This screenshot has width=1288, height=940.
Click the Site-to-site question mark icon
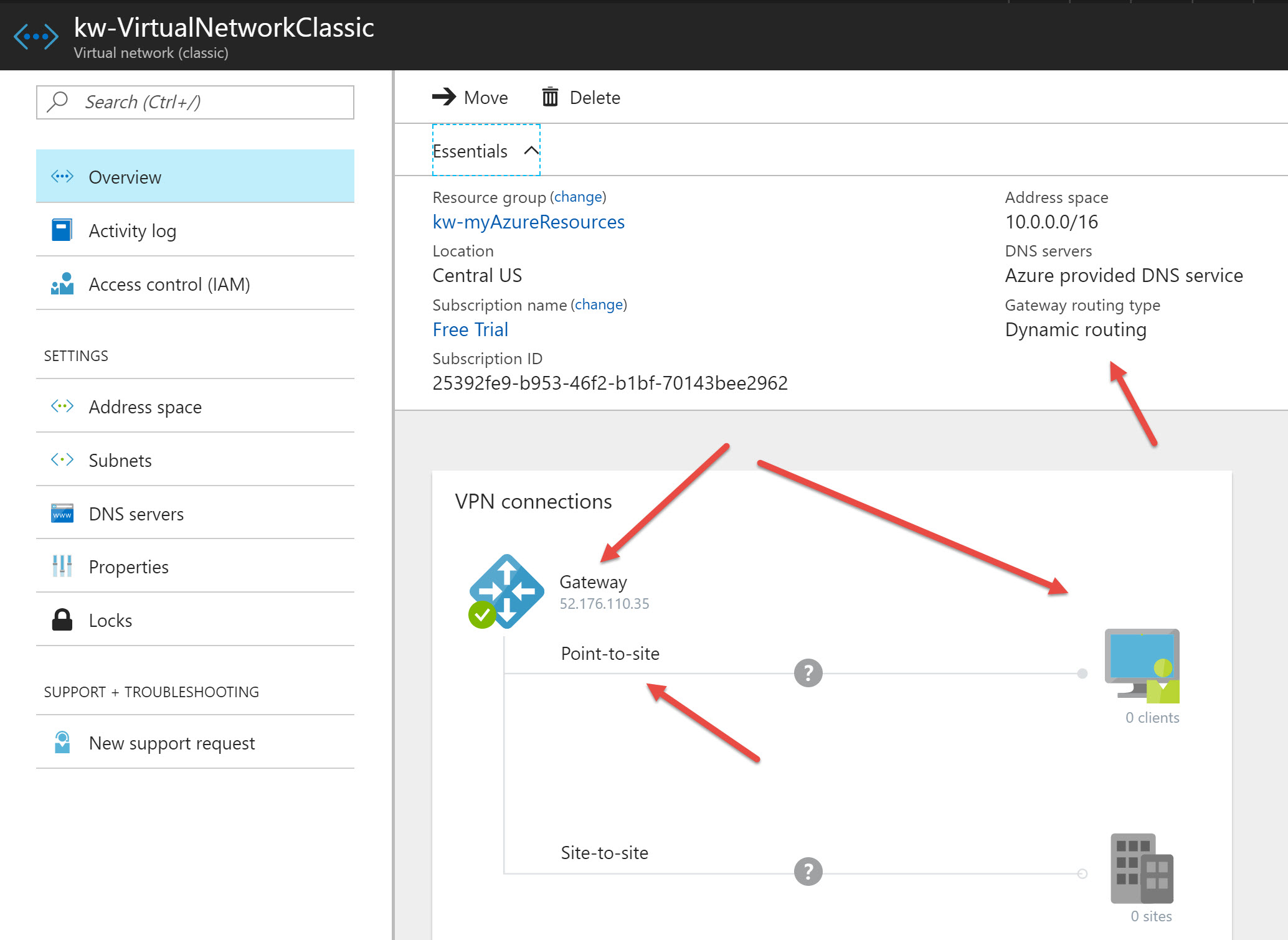click(x=808, y=872)
